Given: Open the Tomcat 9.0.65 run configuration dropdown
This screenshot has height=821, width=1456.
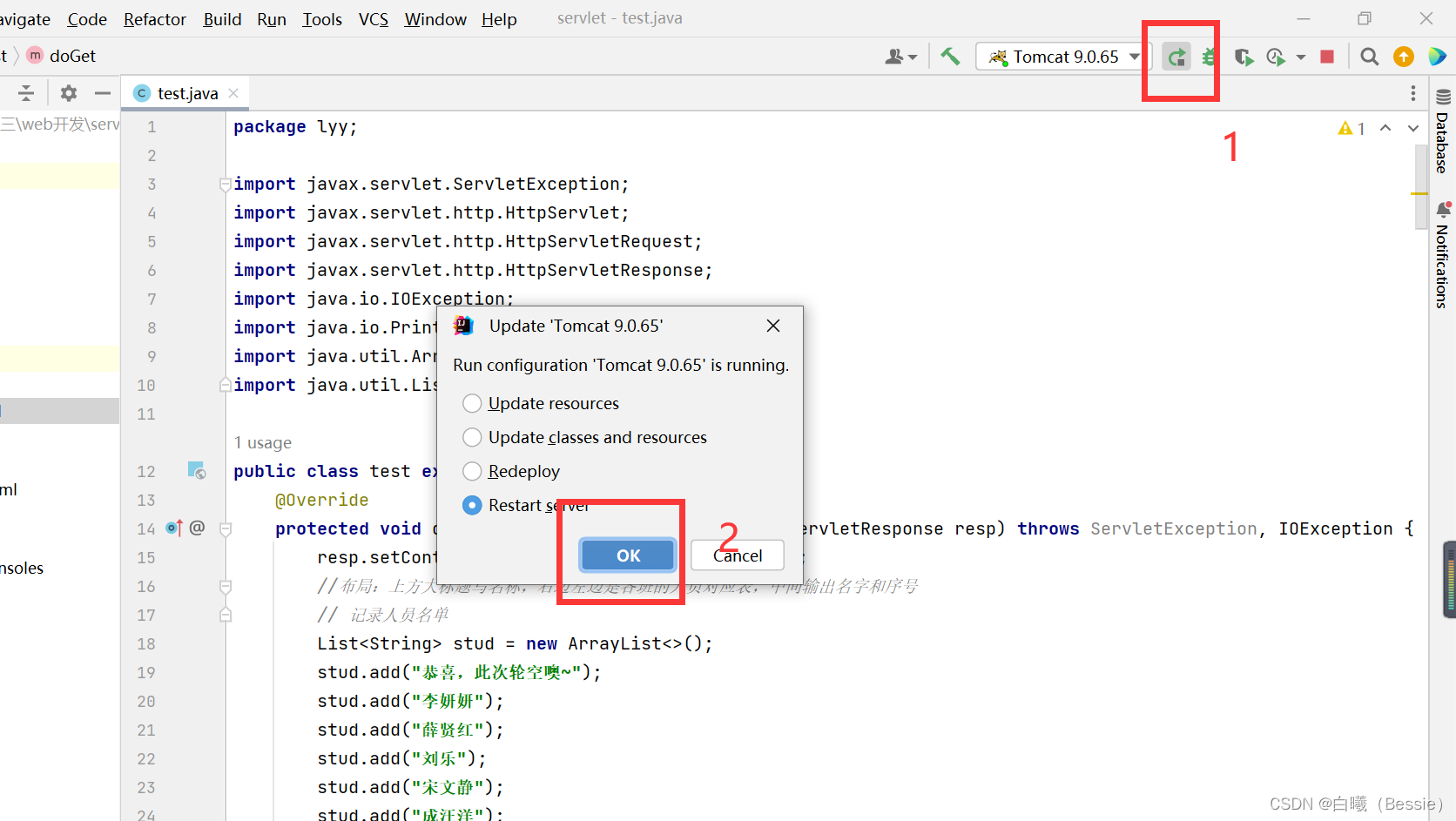Looking at the screenshot, I should (1133, 56).
